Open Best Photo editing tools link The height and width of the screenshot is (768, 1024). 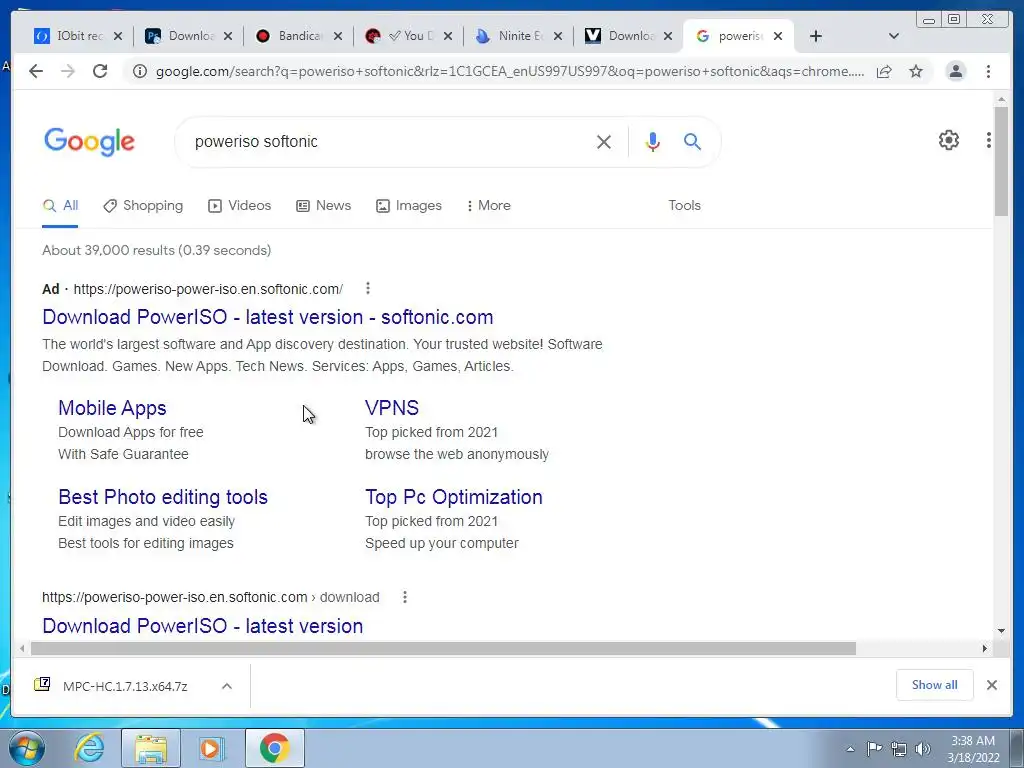click(x=163, y=497)
